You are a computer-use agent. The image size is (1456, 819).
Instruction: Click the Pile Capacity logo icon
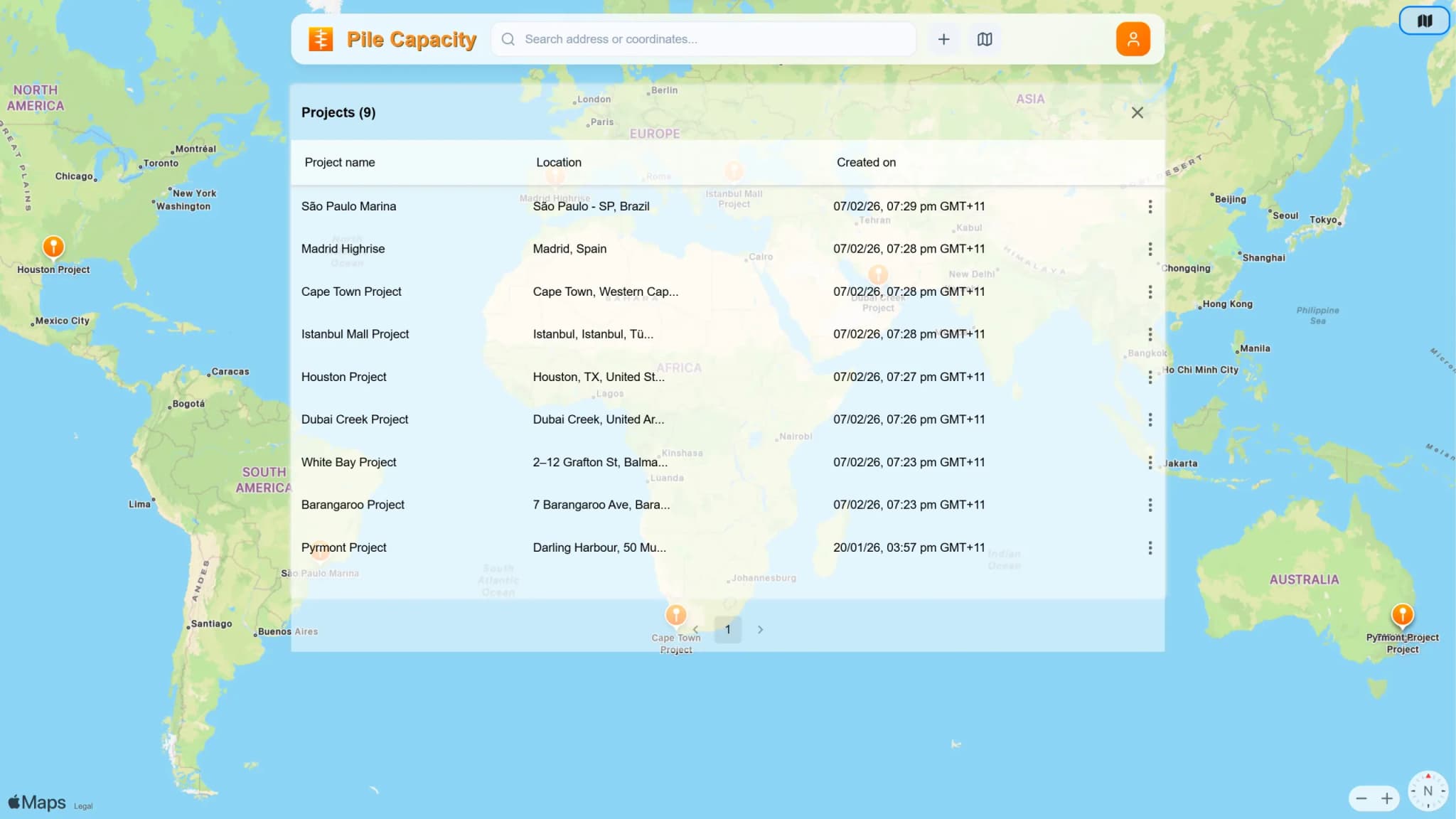coord(321,39)
